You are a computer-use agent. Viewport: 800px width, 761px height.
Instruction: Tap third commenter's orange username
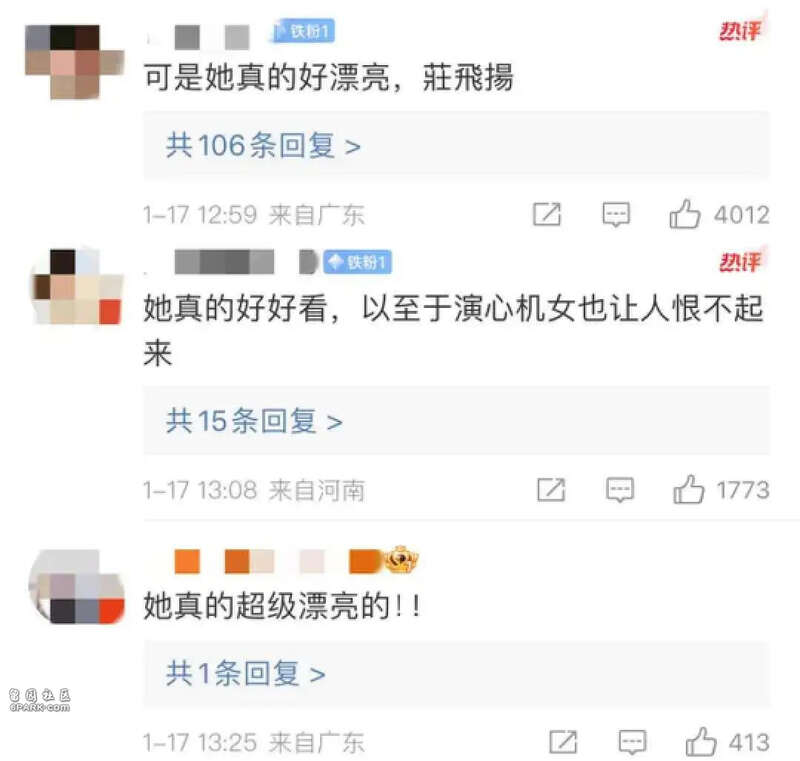(278, 561)
